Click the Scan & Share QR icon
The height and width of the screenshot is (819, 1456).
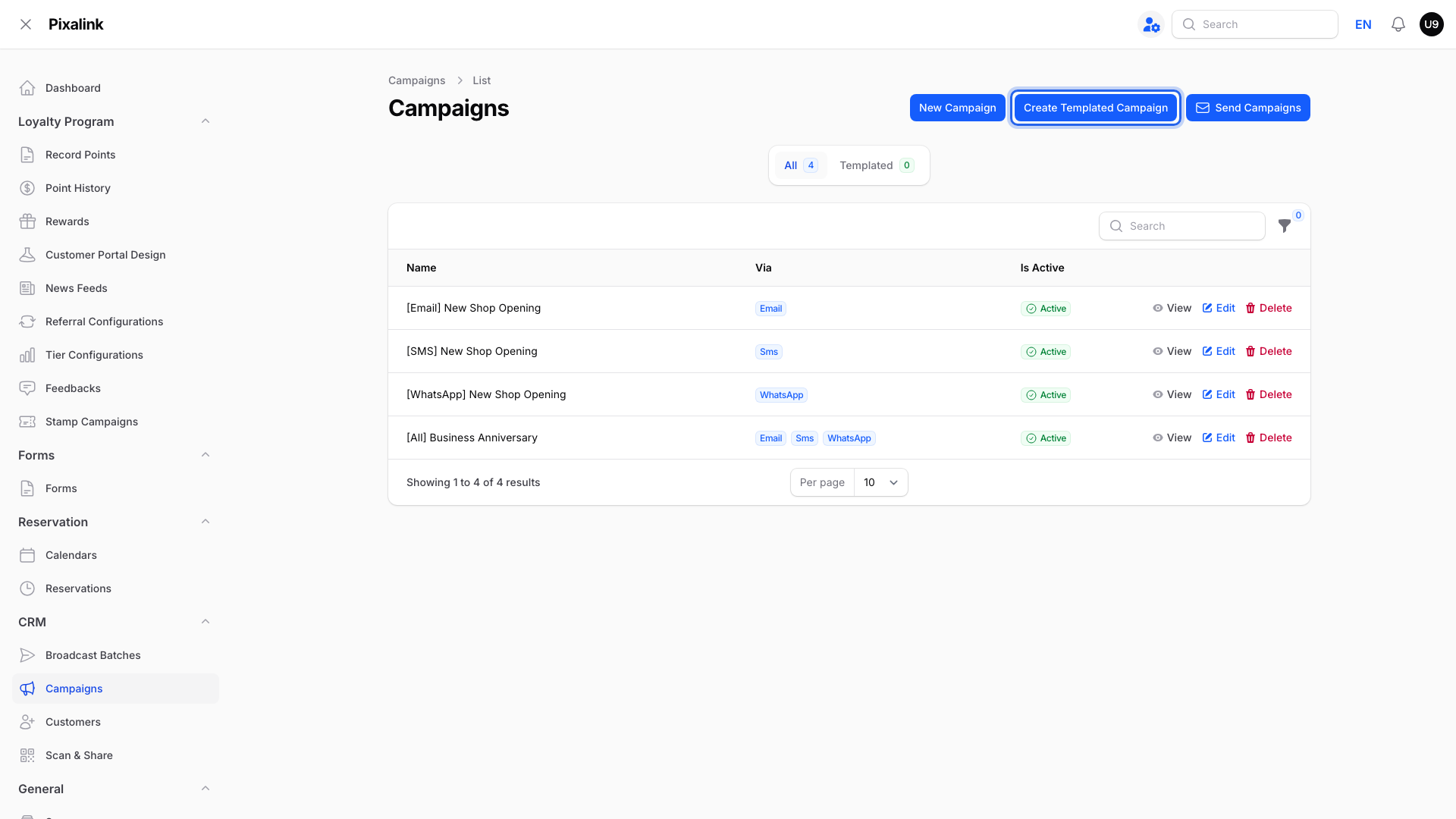[27, 755]
